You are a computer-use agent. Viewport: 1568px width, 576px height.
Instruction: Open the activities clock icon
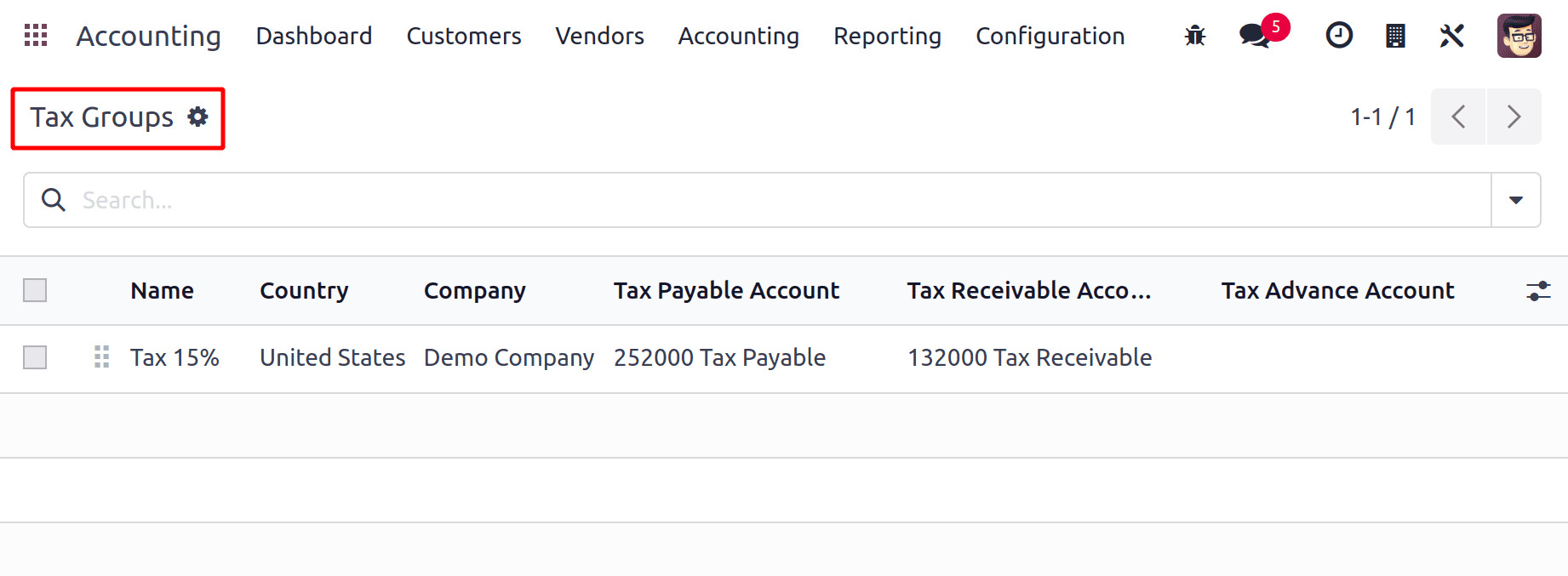1339,36
